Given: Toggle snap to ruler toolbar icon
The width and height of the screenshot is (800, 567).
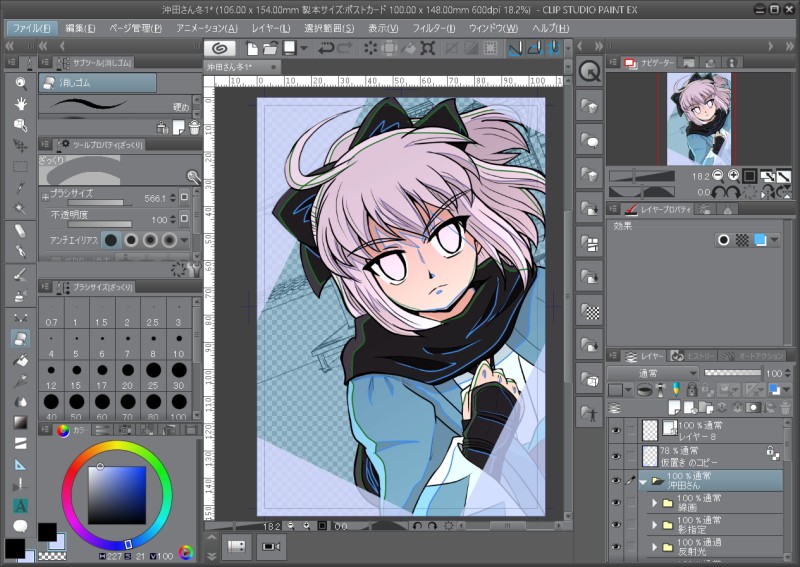Looking at the screenshot, I should [x=515, y=48].
